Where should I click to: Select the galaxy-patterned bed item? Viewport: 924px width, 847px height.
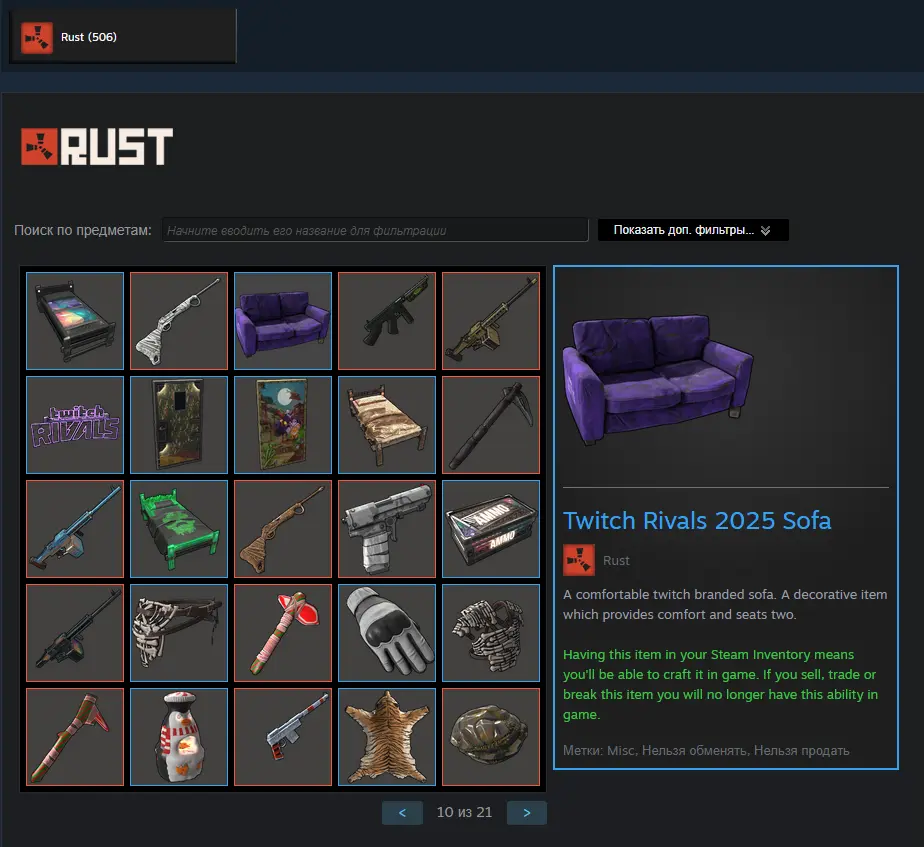pyautogui.click(x=75, y=321)
